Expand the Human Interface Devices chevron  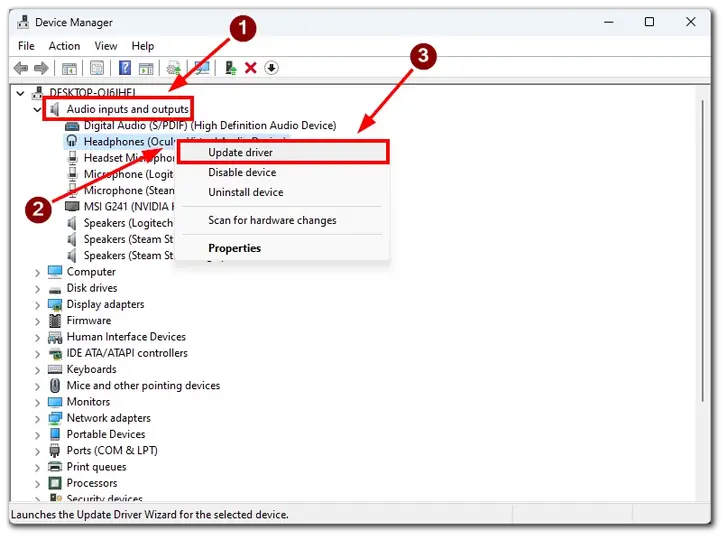[x=37, y=338]
